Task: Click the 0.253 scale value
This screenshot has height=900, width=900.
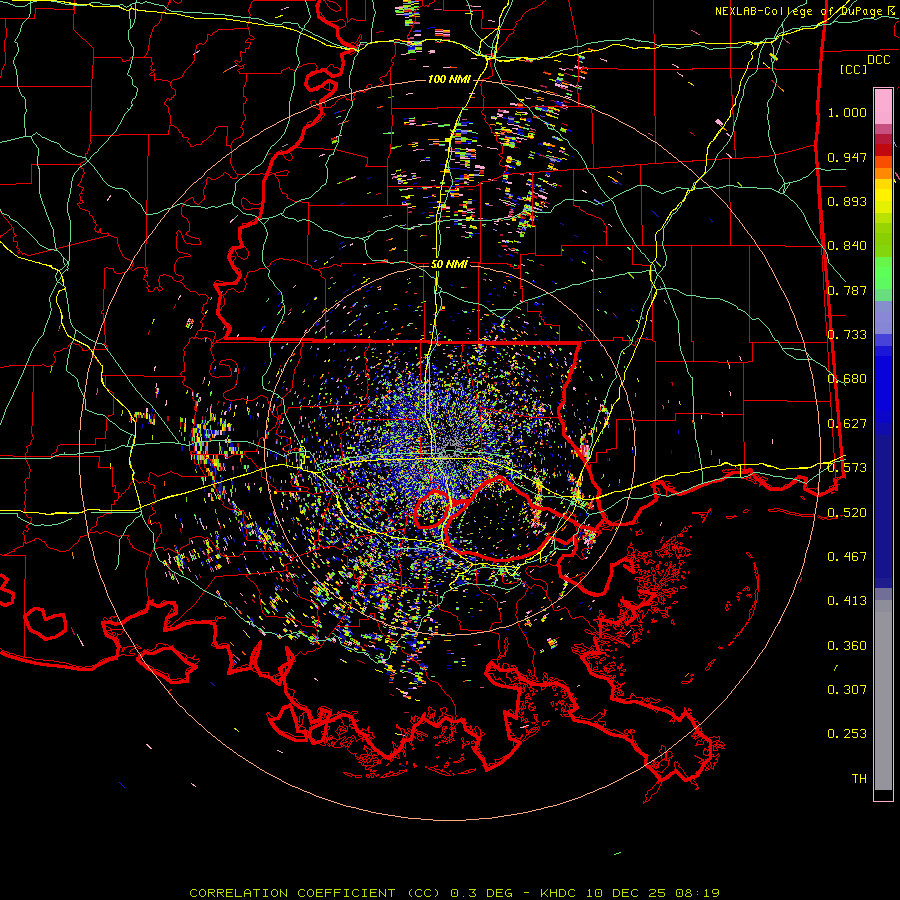Action: [847, 734]
